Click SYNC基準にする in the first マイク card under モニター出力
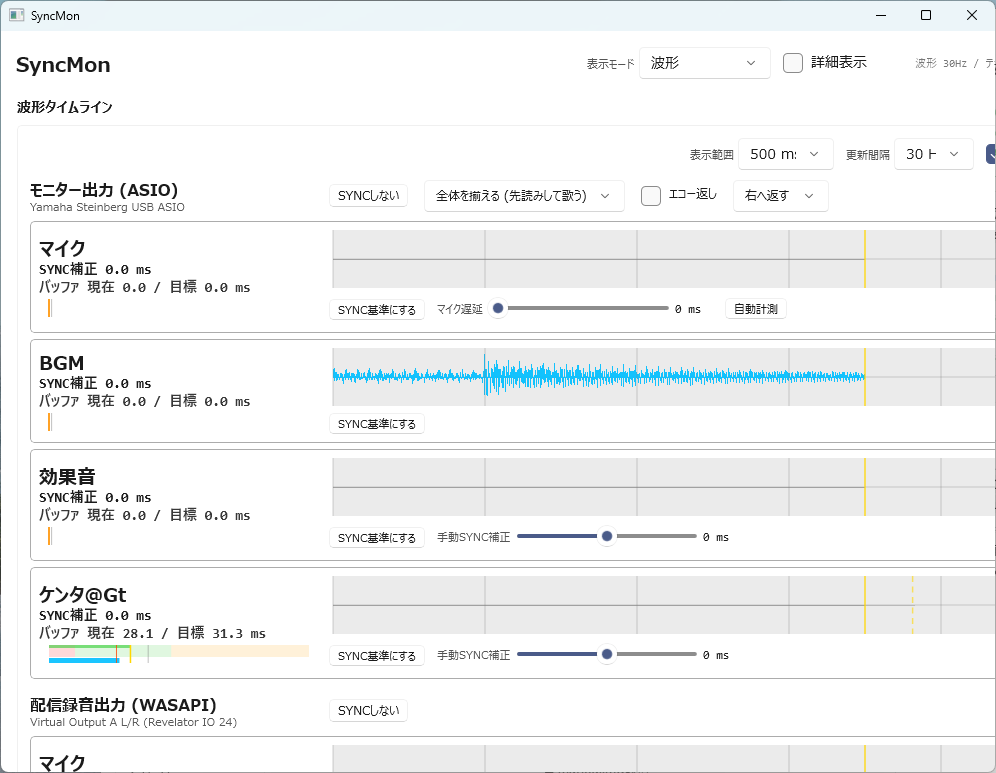The height and width of the screenshot is (773, 996). [377, 310]
